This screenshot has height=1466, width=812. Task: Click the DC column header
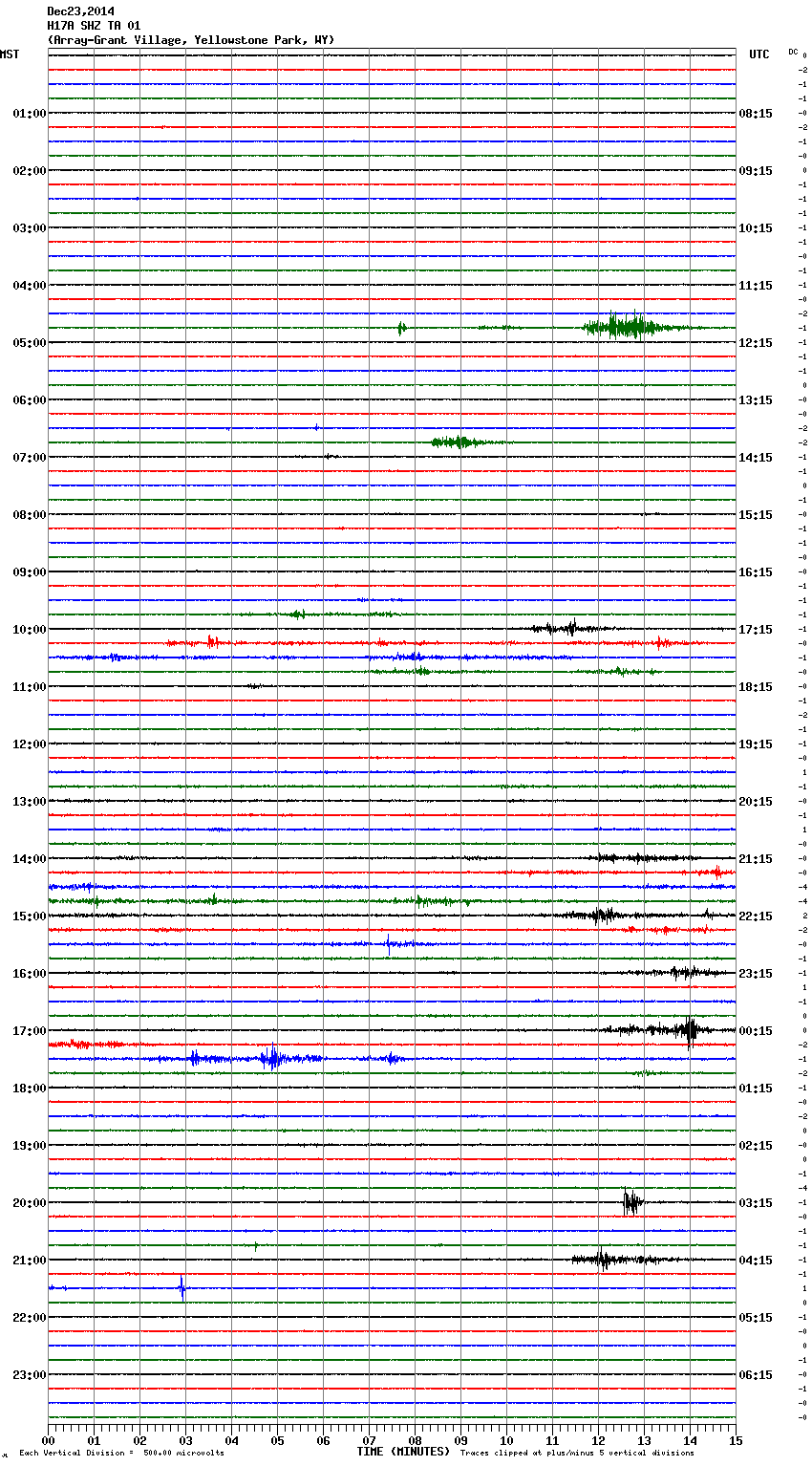[x=793, y=52]
